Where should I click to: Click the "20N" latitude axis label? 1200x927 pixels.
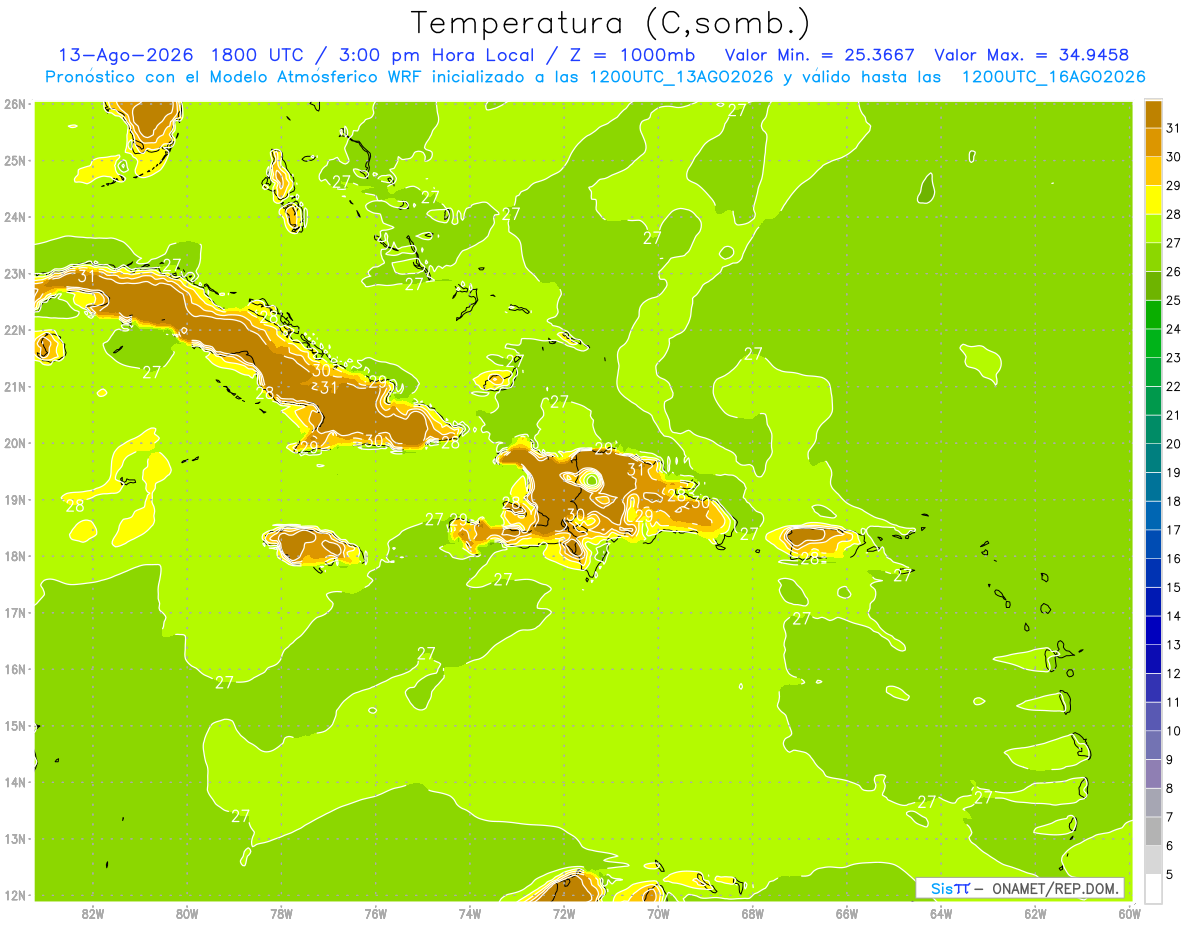click(15, 443)
